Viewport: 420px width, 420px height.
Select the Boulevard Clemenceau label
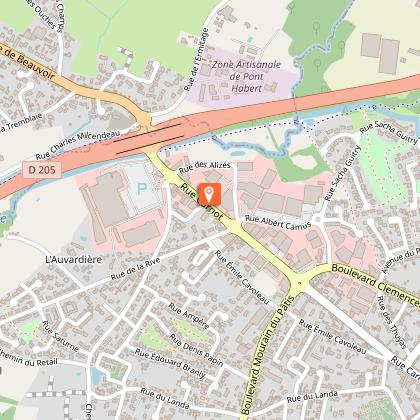click(375, 285)
